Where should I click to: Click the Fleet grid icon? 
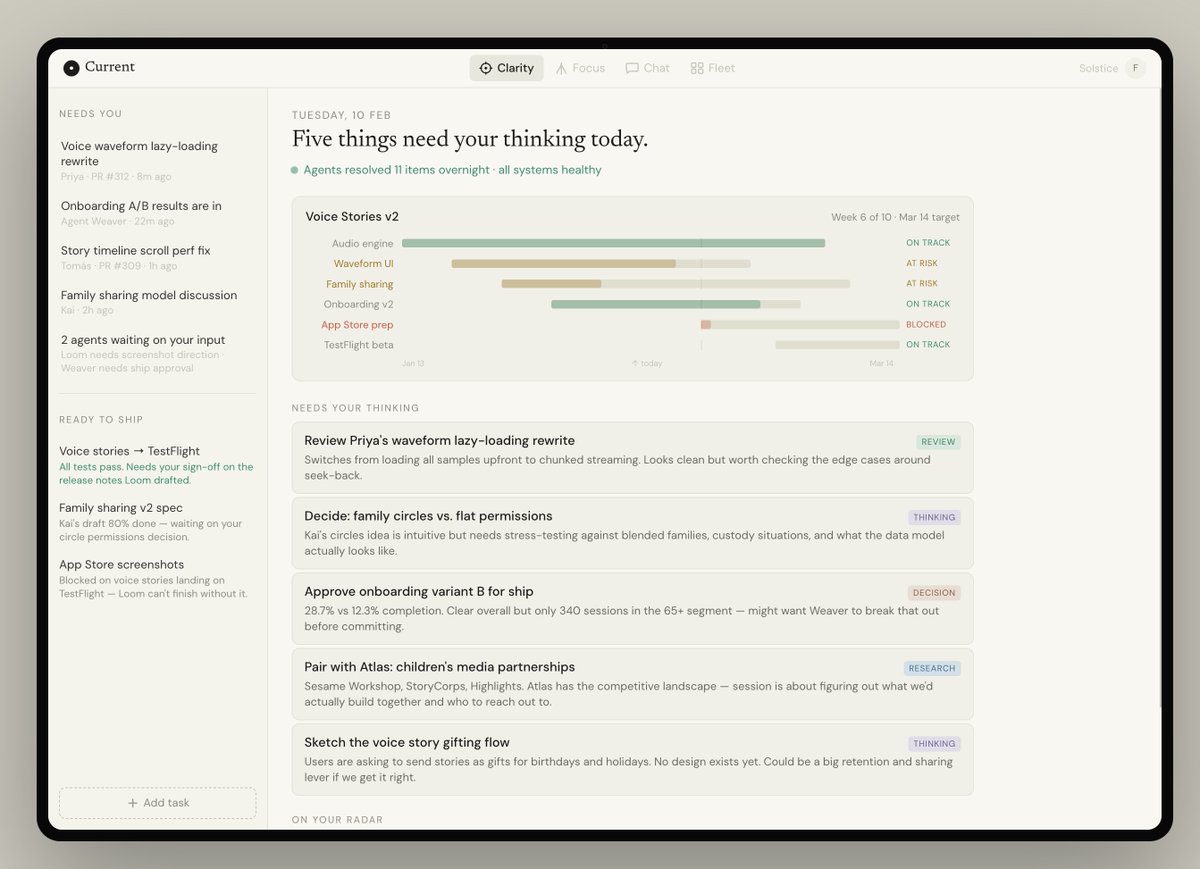(x=697, y=68)
